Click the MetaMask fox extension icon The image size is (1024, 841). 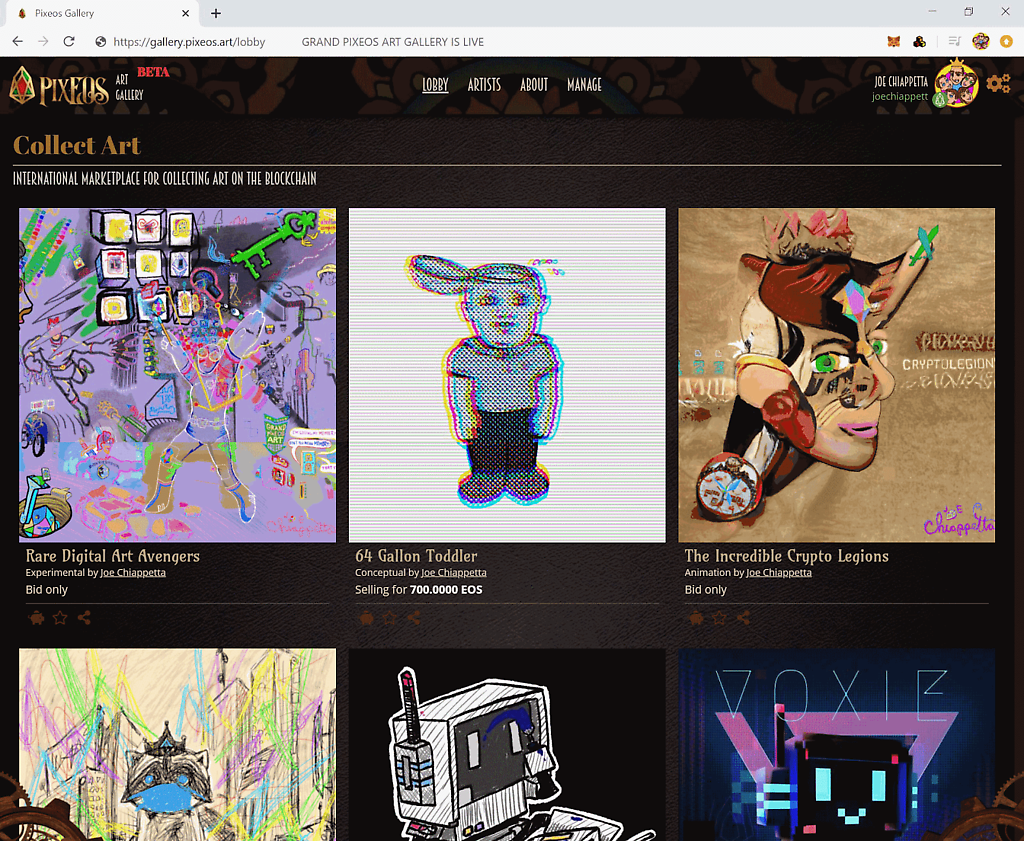[894, 42]
